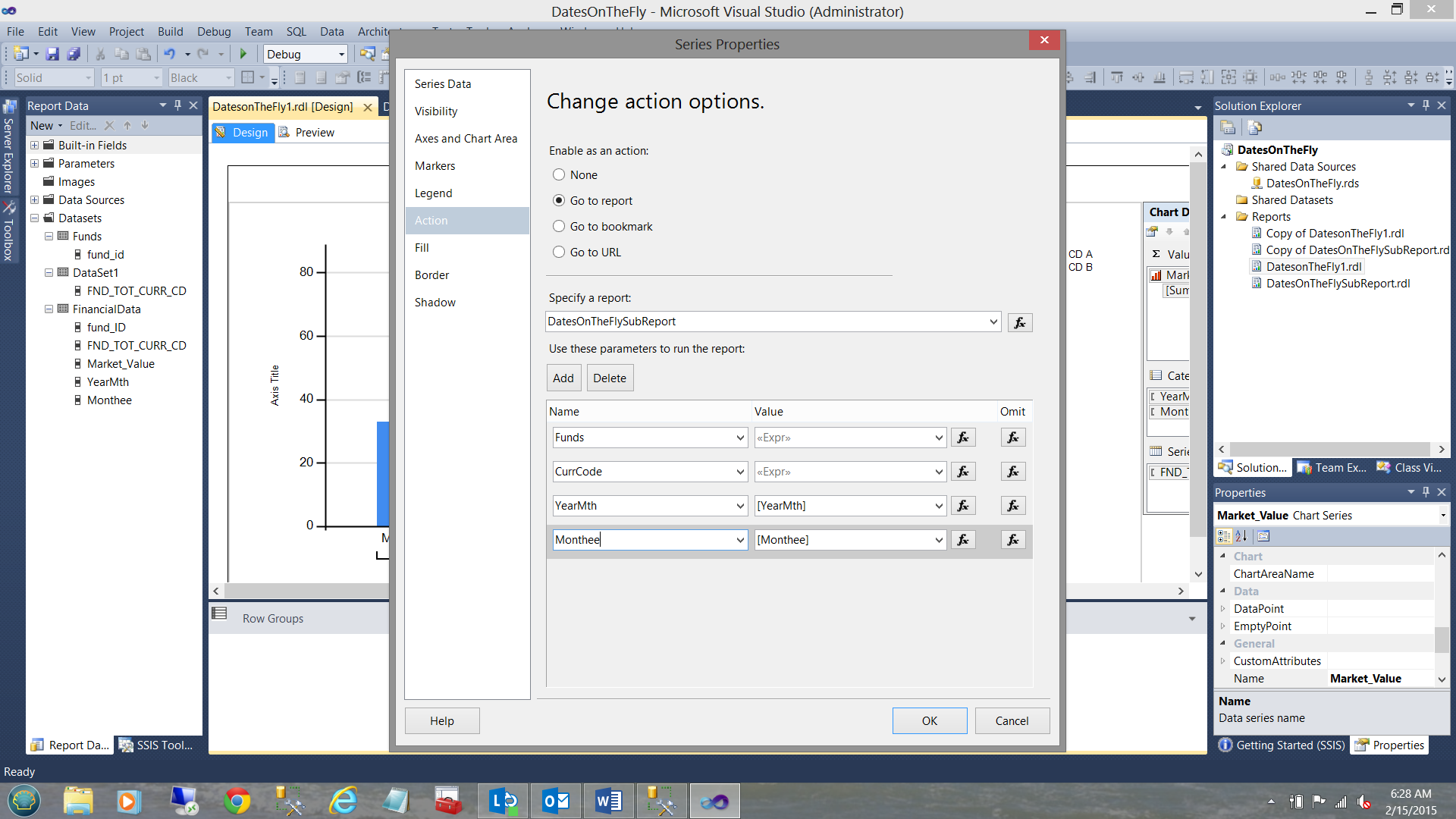This screenshot has height=819, width=1456.
Task: Click OK to confirm series properties
Action: point(929,721)
